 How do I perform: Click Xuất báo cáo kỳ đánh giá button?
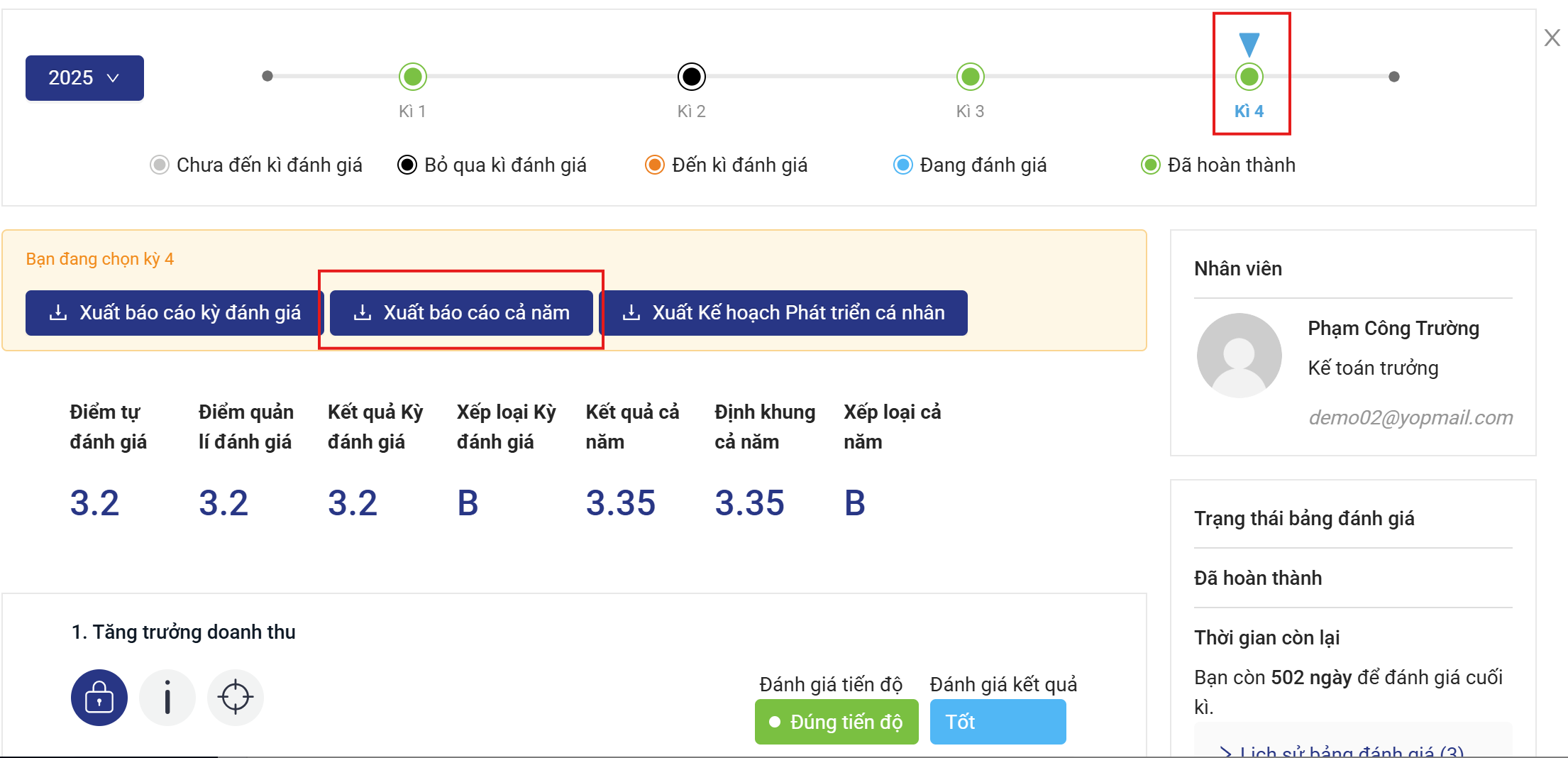(175, 312)
